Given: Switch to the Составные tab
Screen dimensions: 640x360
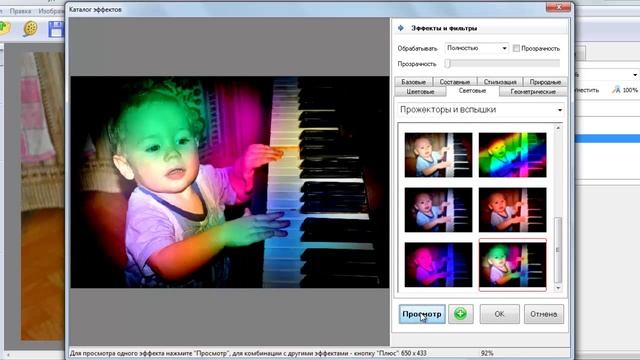Looking at the screenshot, I should 455,82.
